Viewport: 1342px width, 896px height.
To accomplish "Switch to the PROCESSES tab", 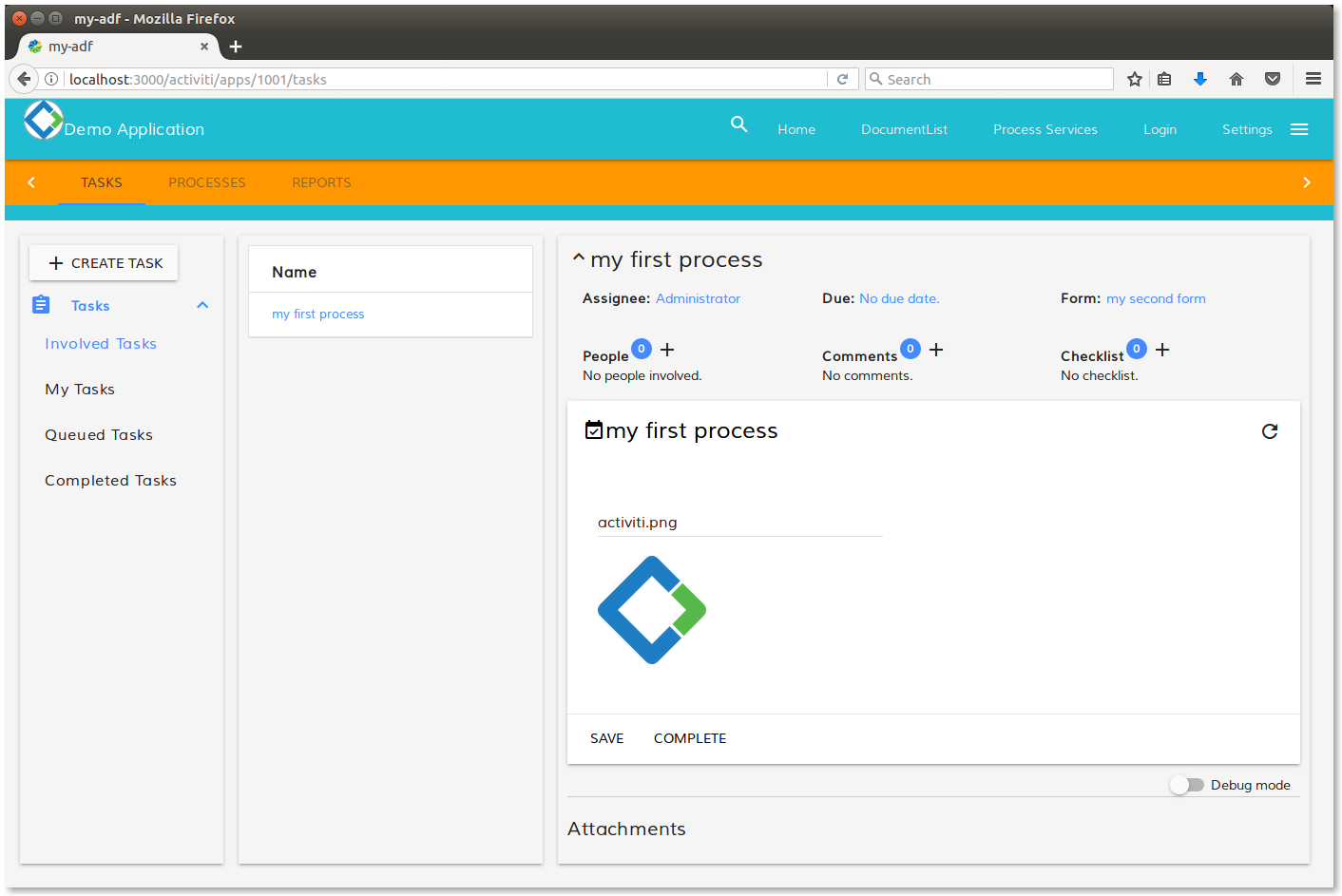I will point(207,182).
